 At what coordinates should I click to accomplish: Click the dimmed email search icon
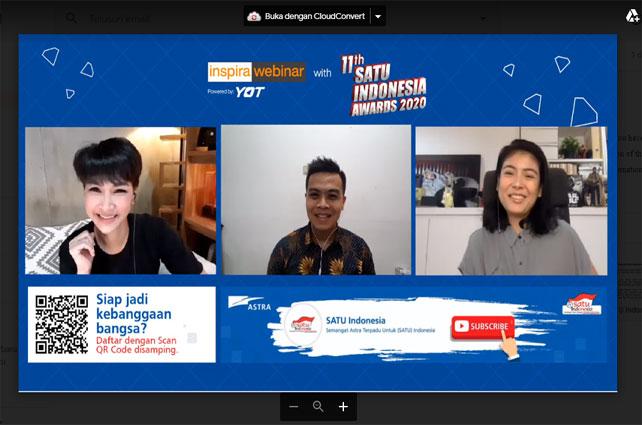[71, 18]
